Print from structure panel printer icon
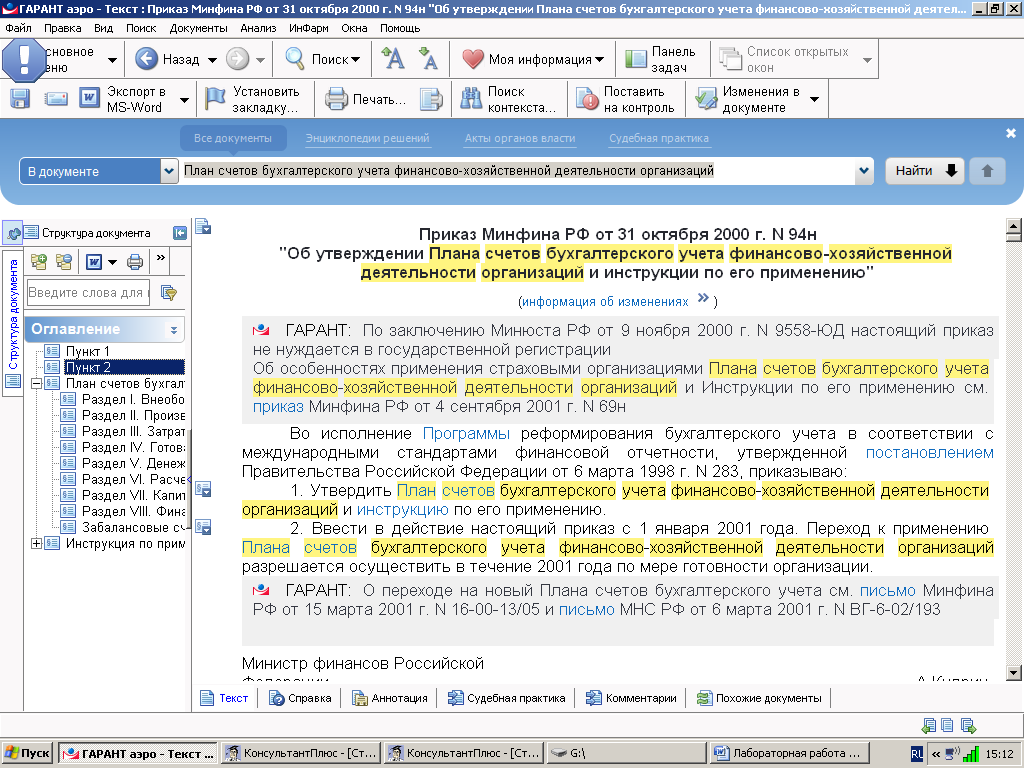The width and height of the screenshot is (1024, 768). coord(135,263)
